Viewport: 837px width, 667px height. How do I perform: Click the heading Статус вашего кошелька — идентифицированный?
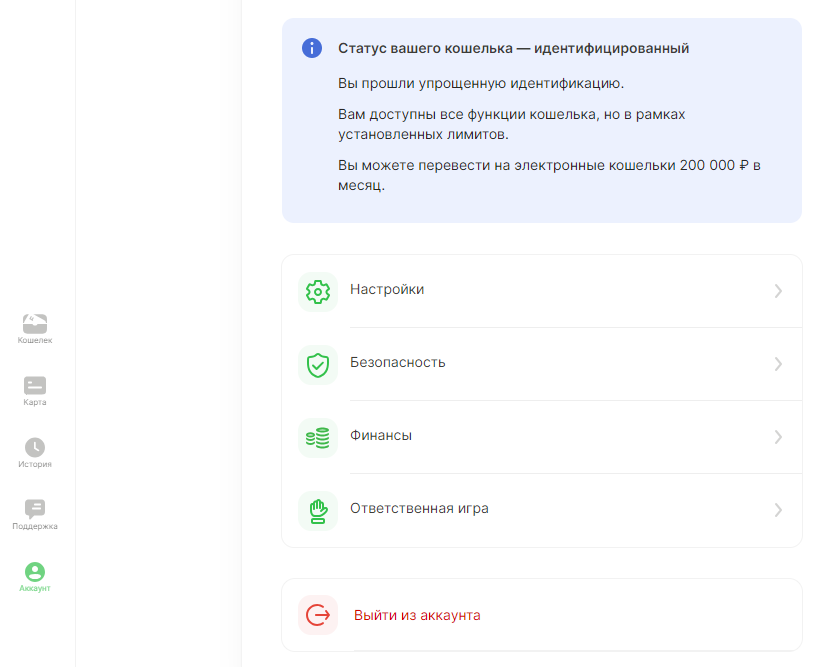click(514, 49)
